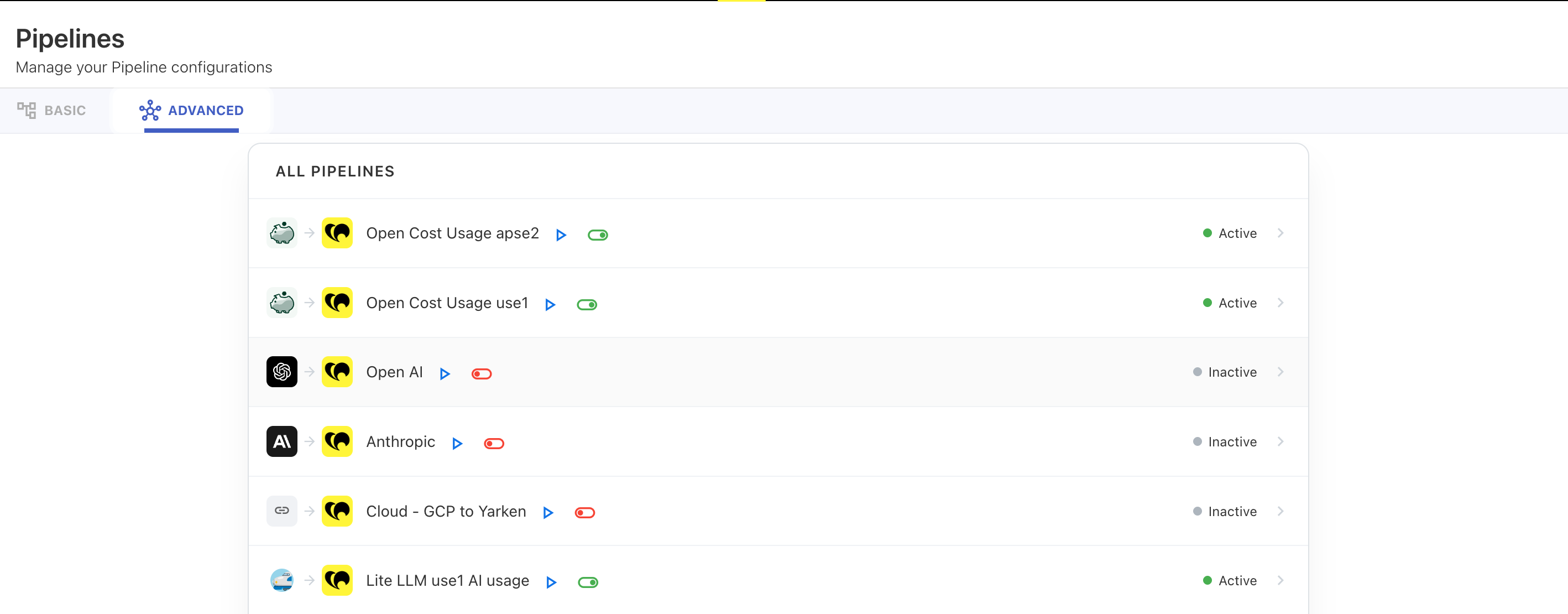Enable the Open AI pipeline toggle
The image size is (1568, 614).
482,373
